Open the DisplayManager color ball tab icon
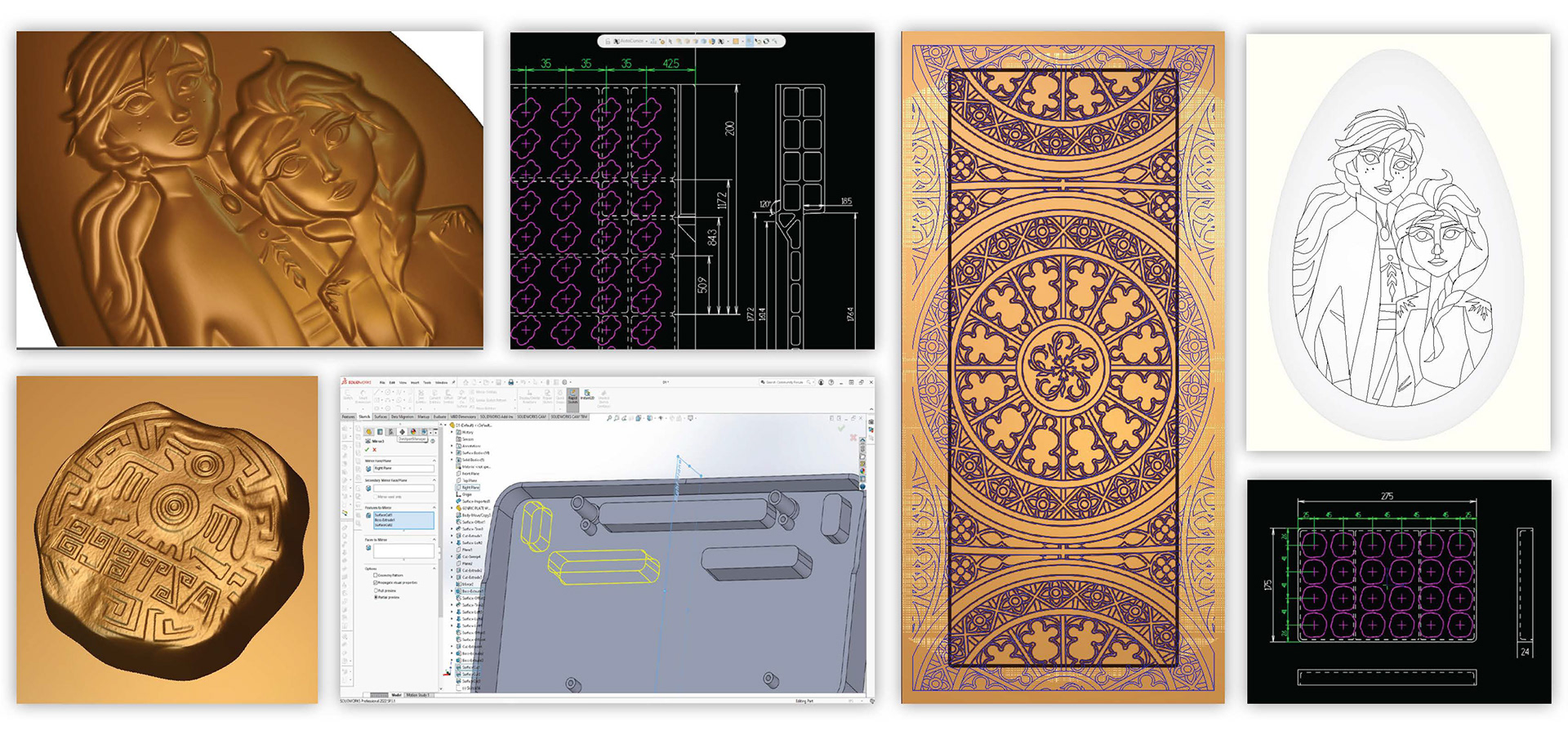The height and width of the screenshot is (735, 1568). click(x=413, y=431)
